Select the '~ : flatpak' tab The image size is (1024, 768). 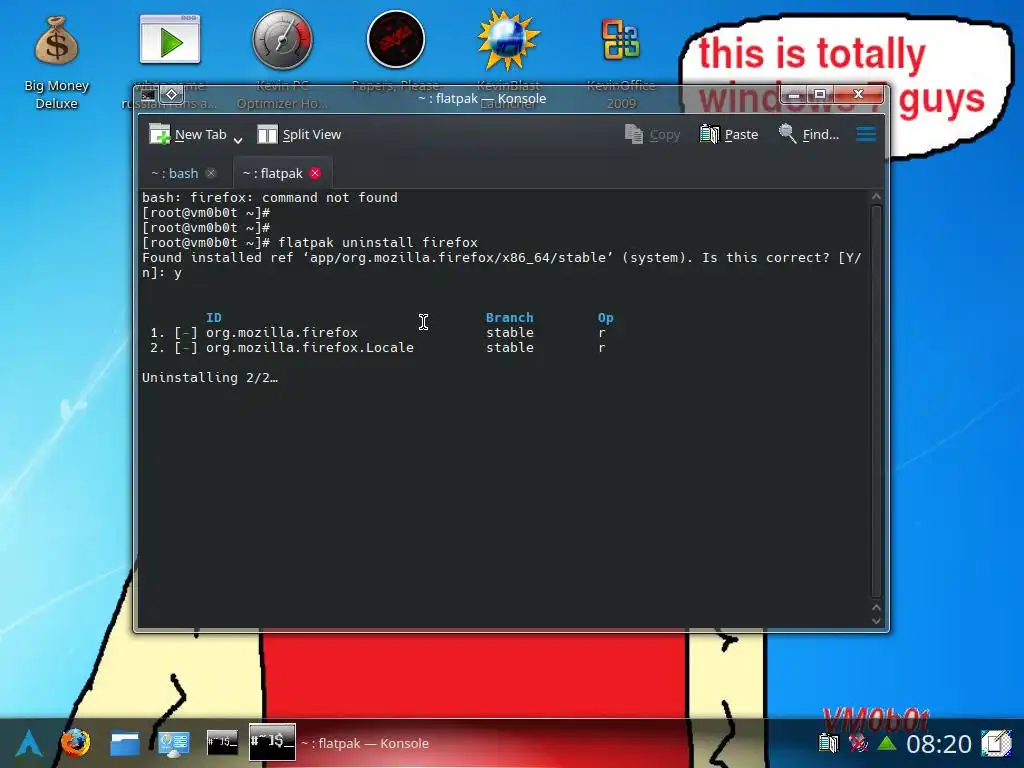point(272,173)
